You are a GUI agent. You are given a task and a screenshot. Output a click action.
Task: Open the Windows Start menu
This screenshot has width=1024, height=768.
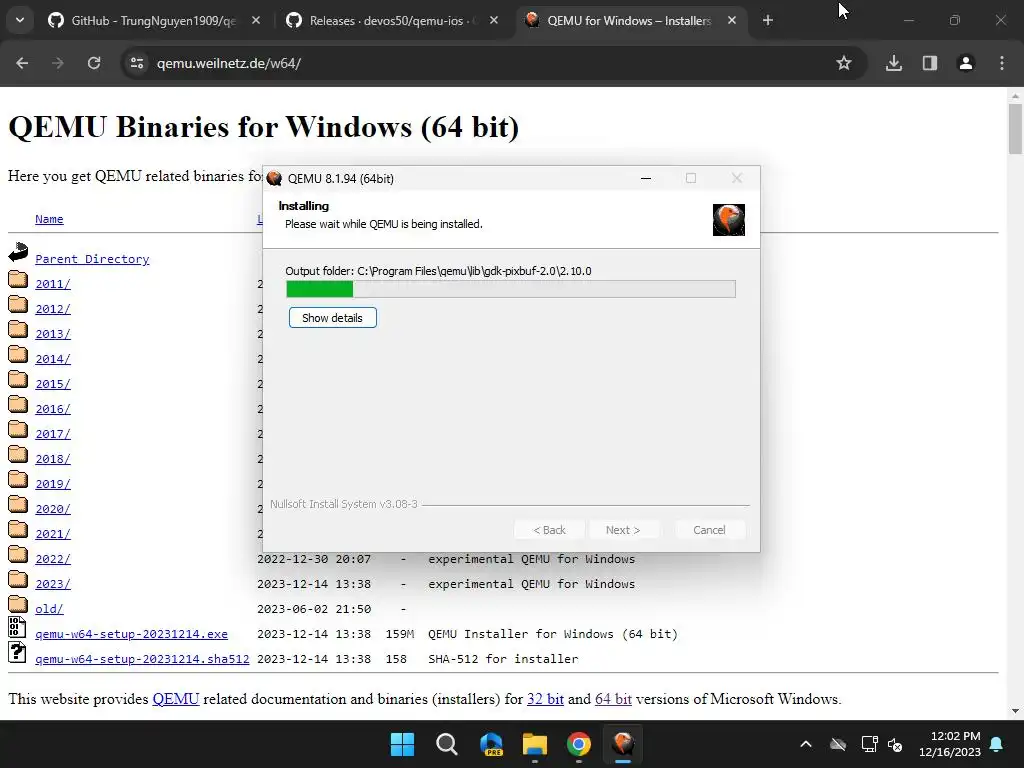402,744
